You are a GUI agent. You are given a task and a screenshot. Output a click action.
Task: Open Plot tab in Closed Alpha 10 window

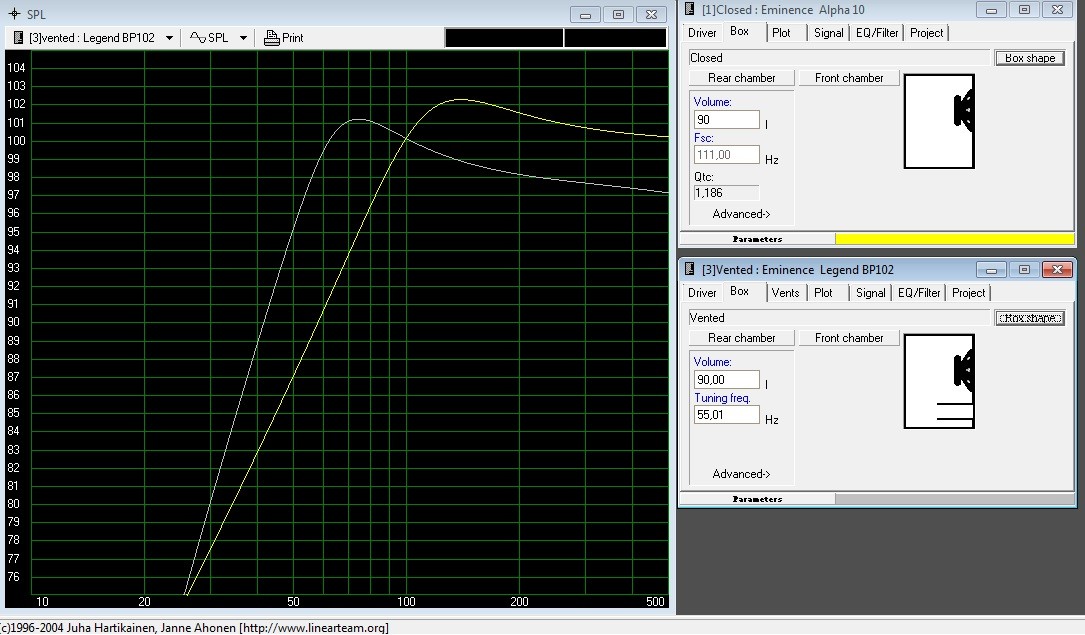click(x=781, y=33)
